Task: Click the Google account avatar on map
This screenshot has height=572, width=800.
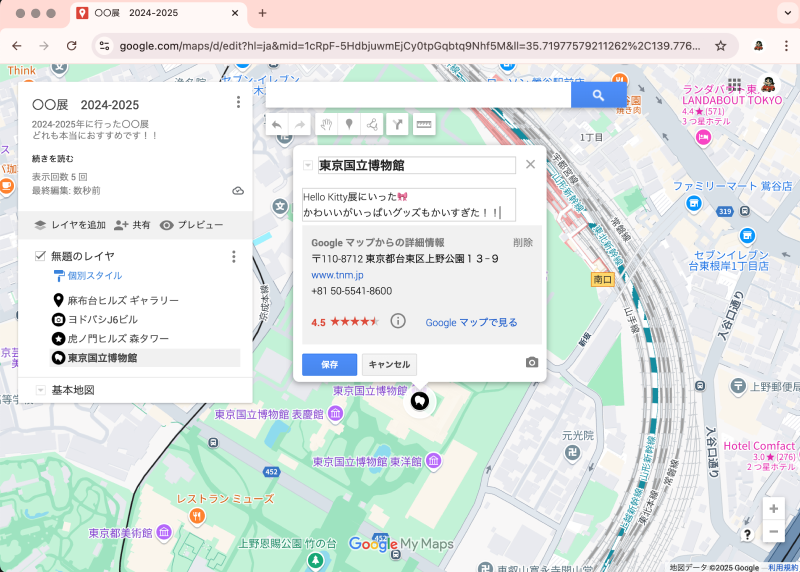Action: pos(767,84)
